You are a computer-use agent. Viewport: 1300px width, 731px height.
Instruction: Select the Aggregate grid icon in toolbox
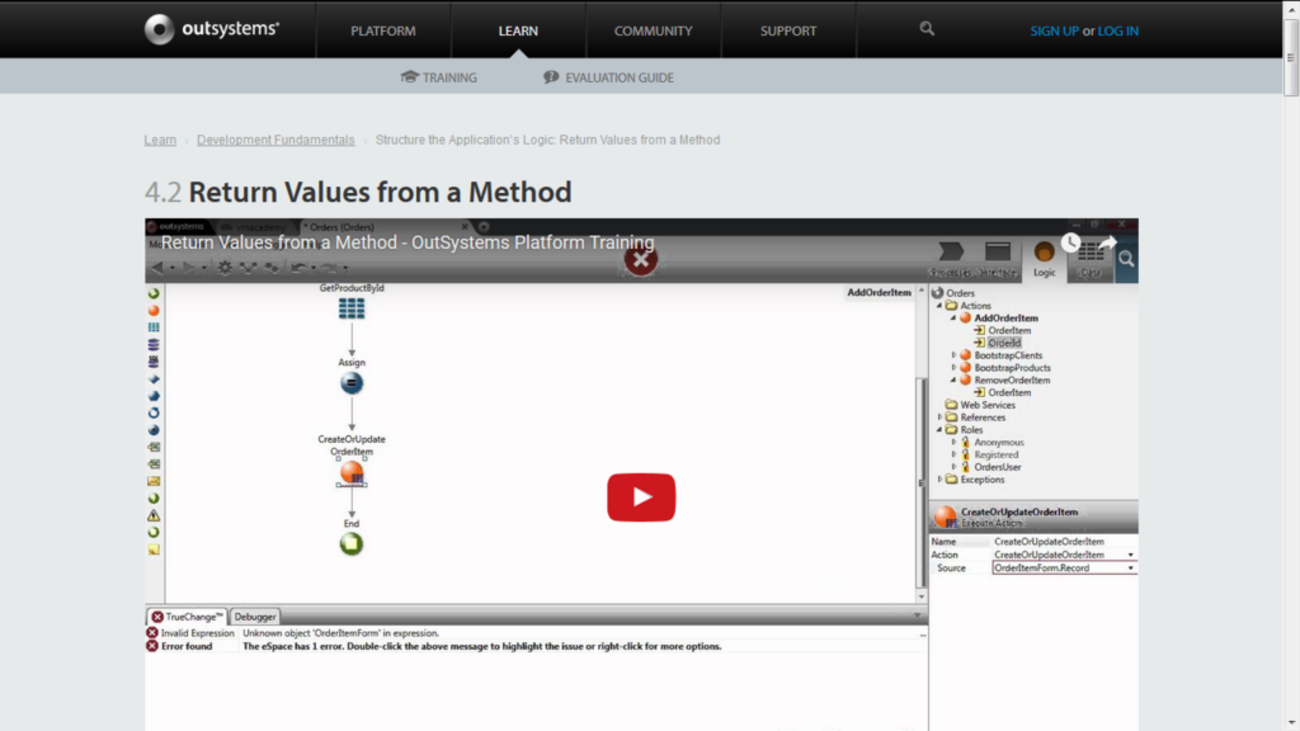[153, 327]
